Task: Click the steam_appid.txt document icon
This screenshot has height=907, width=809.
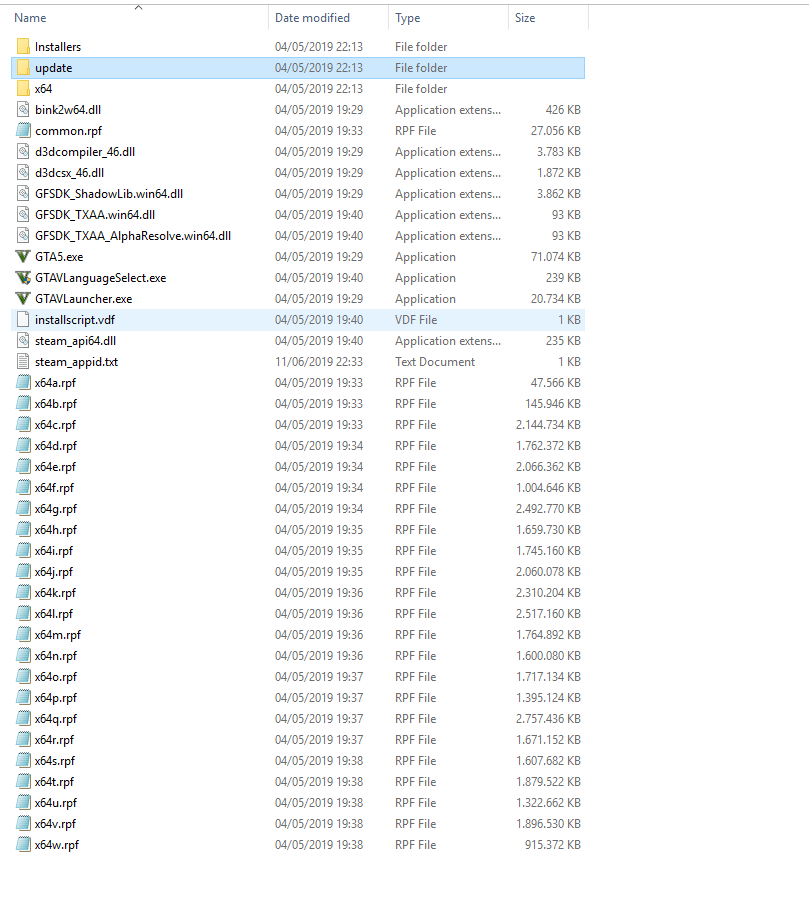Action: point(23,362)
